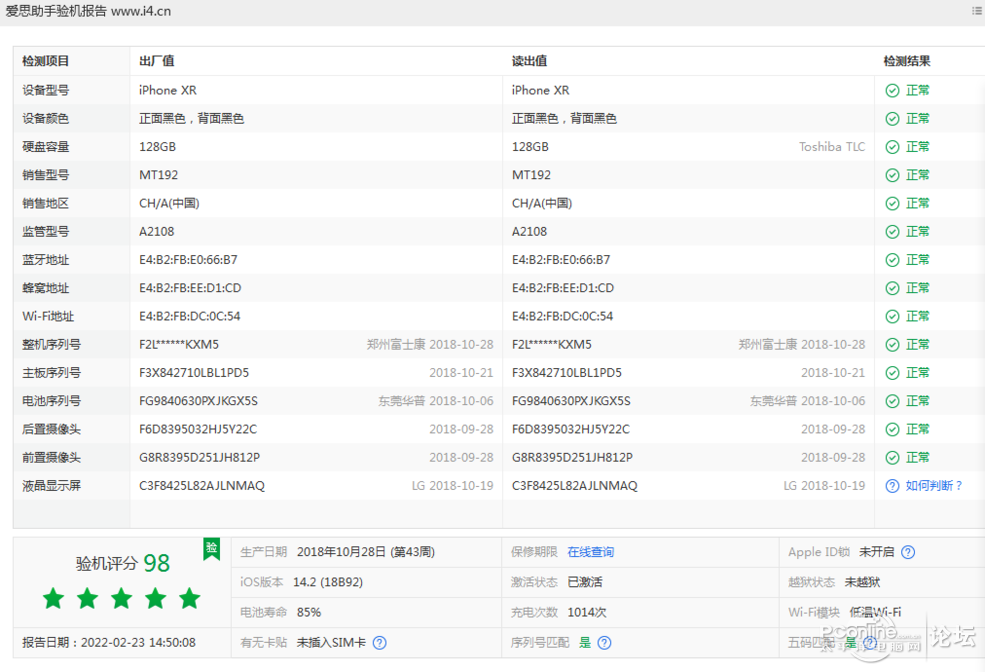
Task: Click the green check icon in 后置摄像头 row
Action: point(892,430)
